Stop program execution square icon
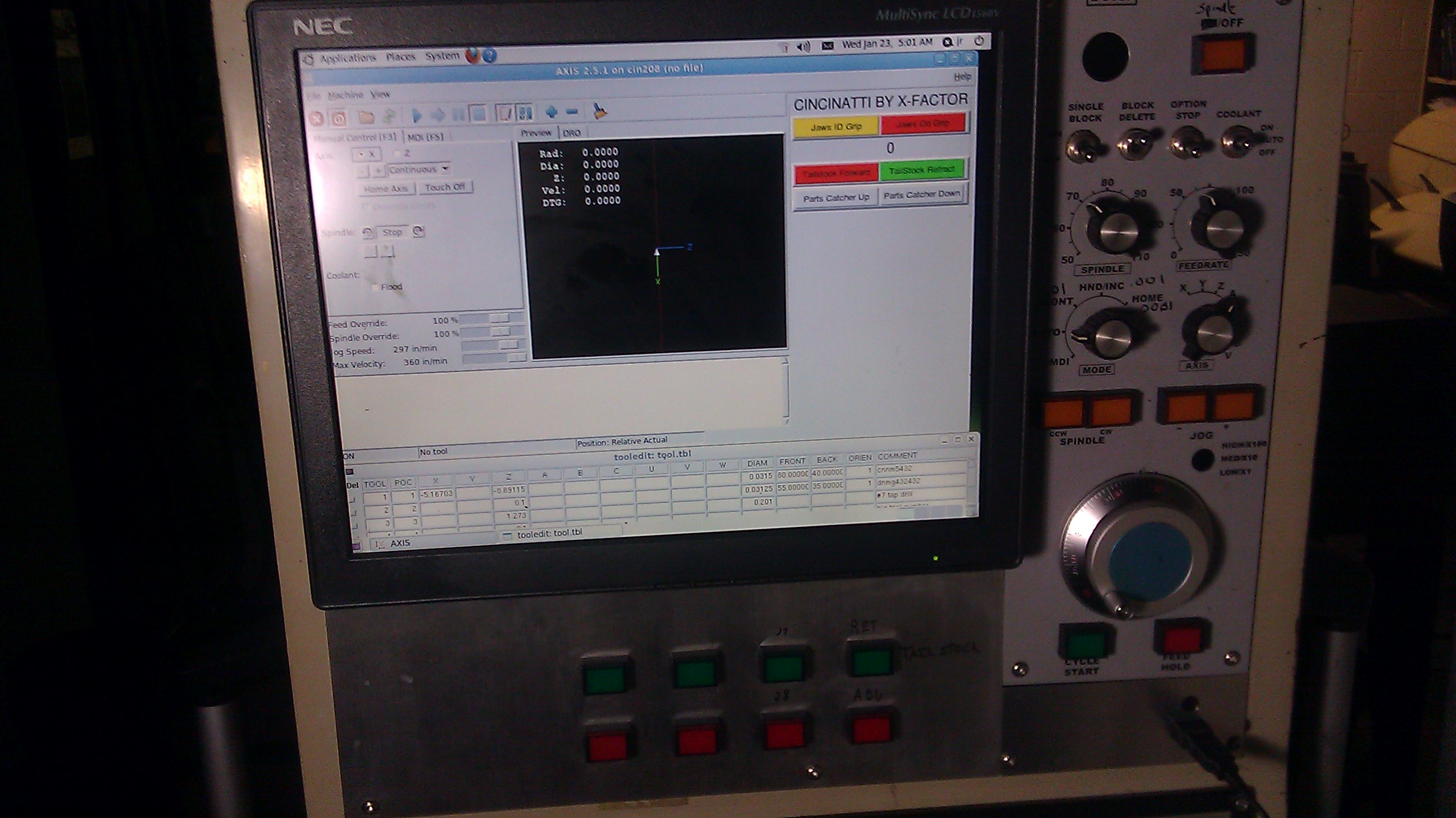Image resolution: width=1456 pixels, height=818 pixels. [479, 114]
